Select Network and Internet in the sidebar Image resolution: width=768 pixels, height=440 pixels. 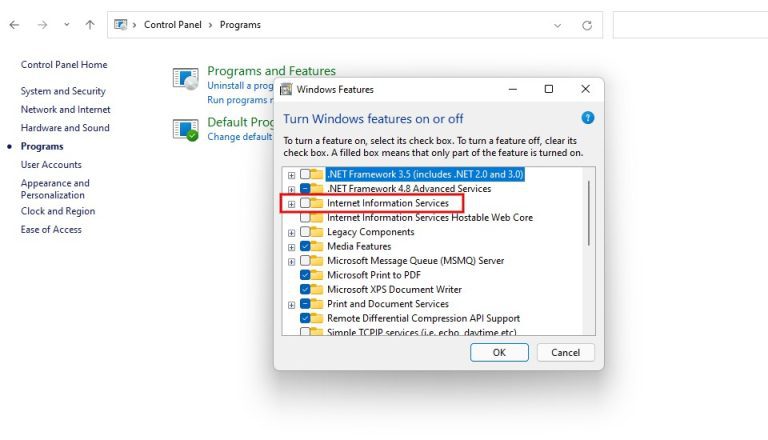point(65,109)
